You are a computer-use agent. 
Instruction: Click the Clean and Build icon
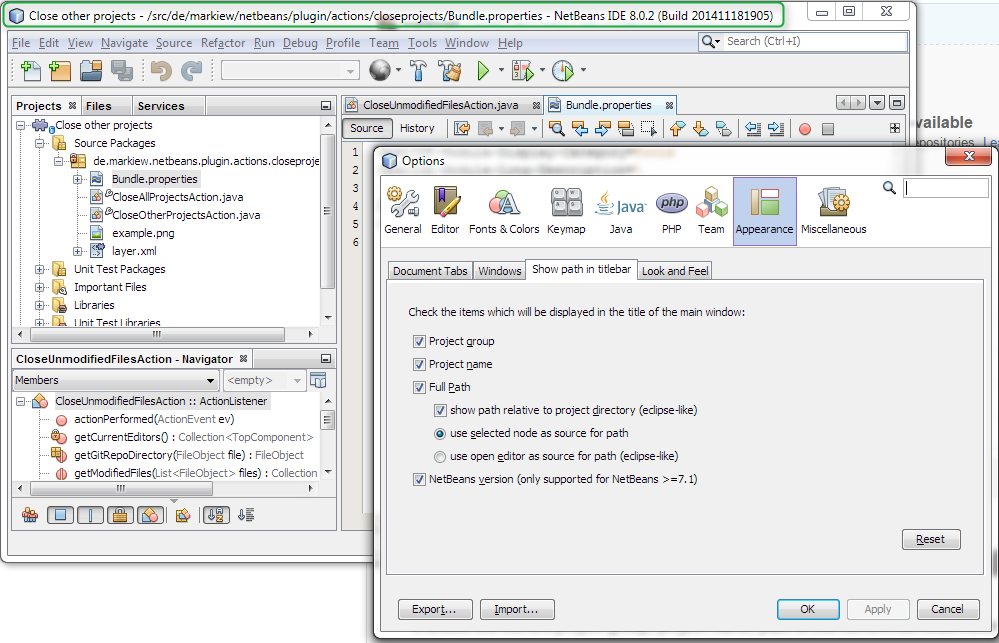click(x=450, y=70)
